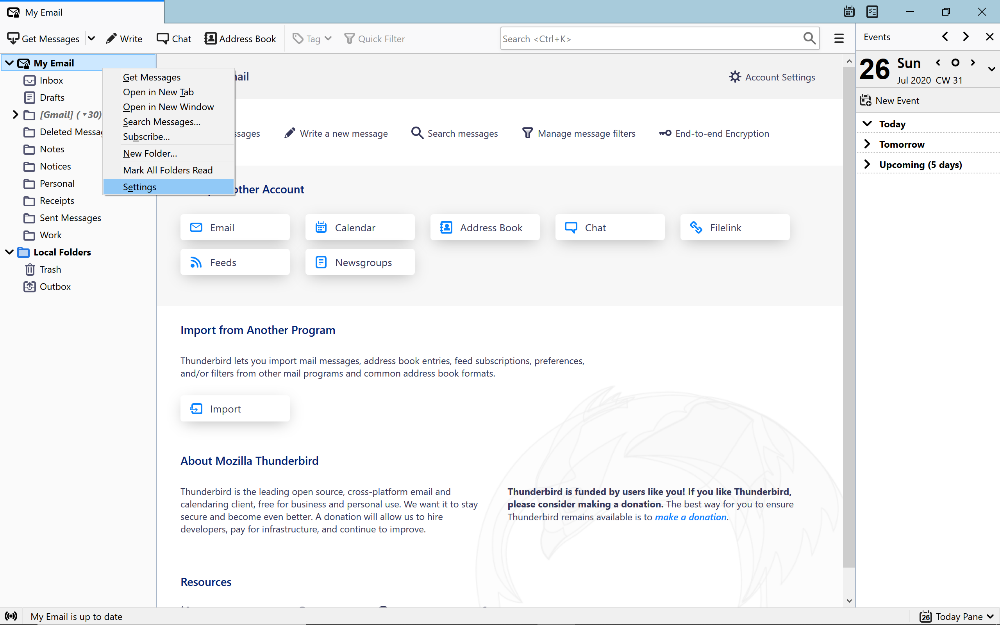
Task: Open the Tag dropdown
Action: click(x=312, y=38)
